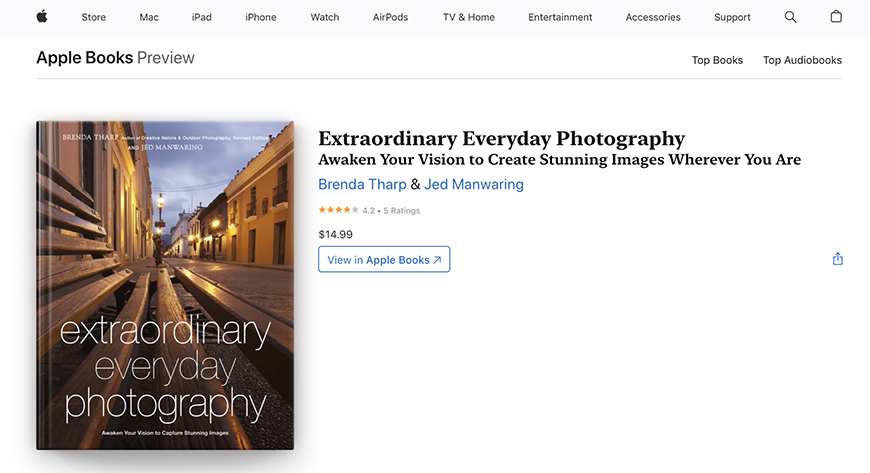Click the subtitle Awaken Your Vision text
This screenshot has height=473, width=870.
tap(559, 160)
